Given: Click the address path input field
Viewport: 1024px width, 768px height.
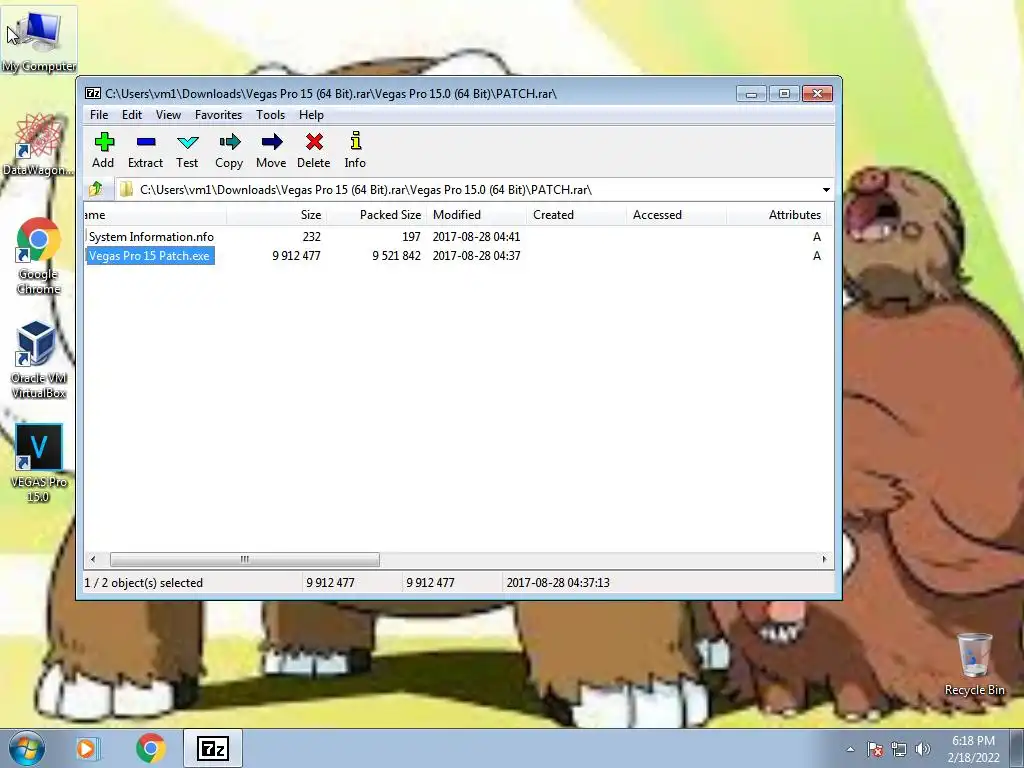Looking at the screenshot, I should (477, 190).
